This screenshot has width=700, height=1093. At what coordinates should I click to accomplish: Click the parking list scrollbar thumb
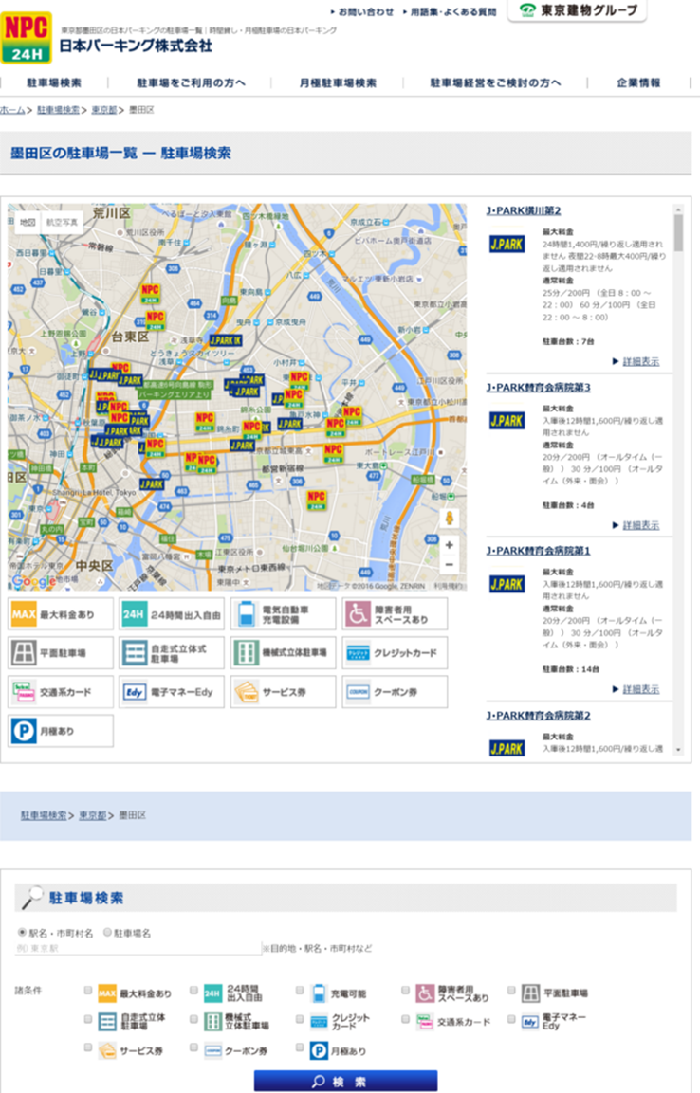[x=678, y=232]
